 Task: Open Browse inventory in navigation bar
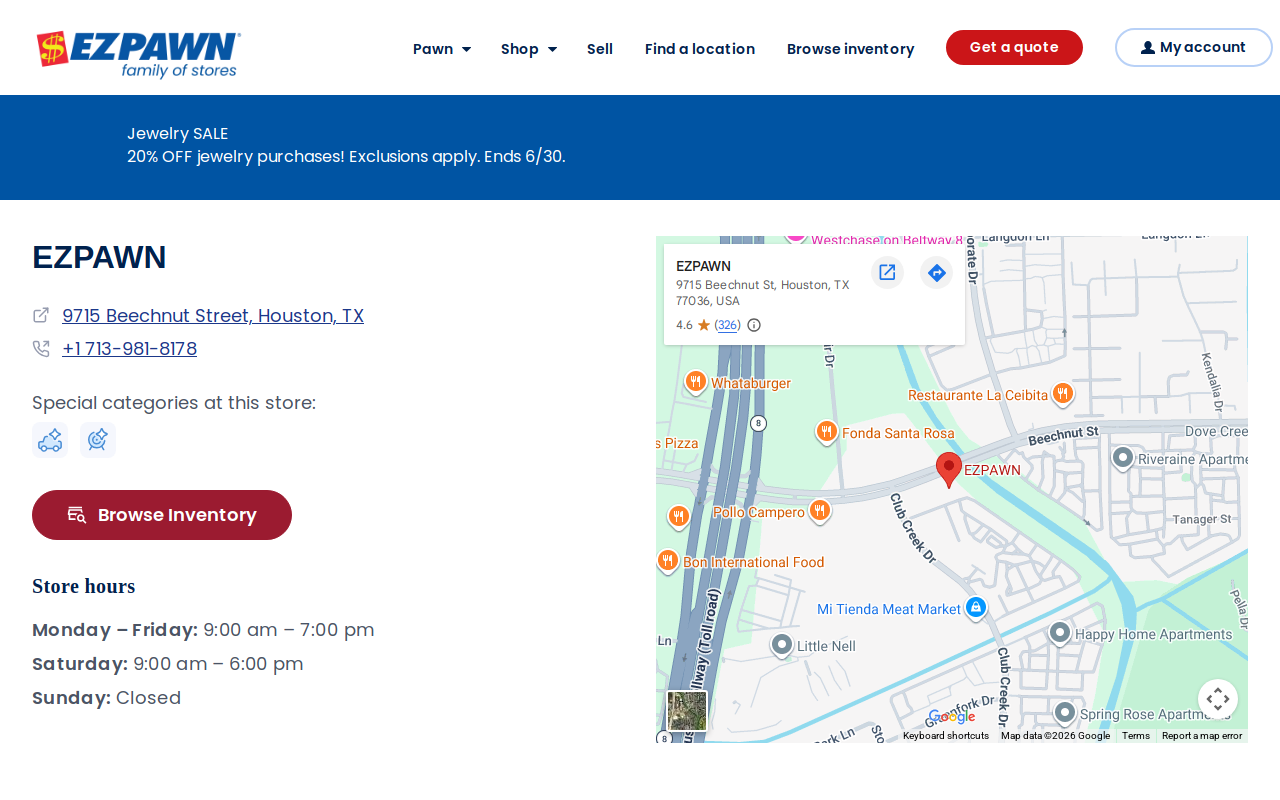pos(851,49)
